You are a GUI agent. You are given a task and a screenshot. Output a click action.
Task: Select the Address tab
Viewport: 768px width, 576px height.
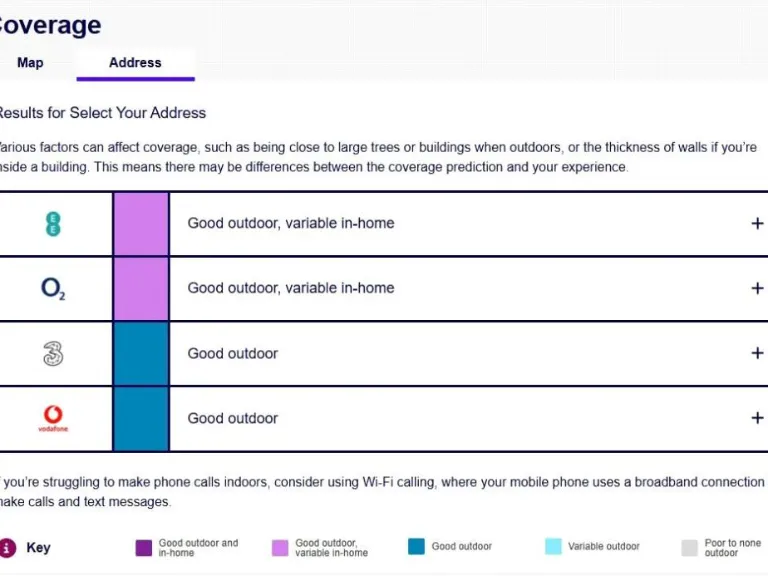[x=135, y=62]
